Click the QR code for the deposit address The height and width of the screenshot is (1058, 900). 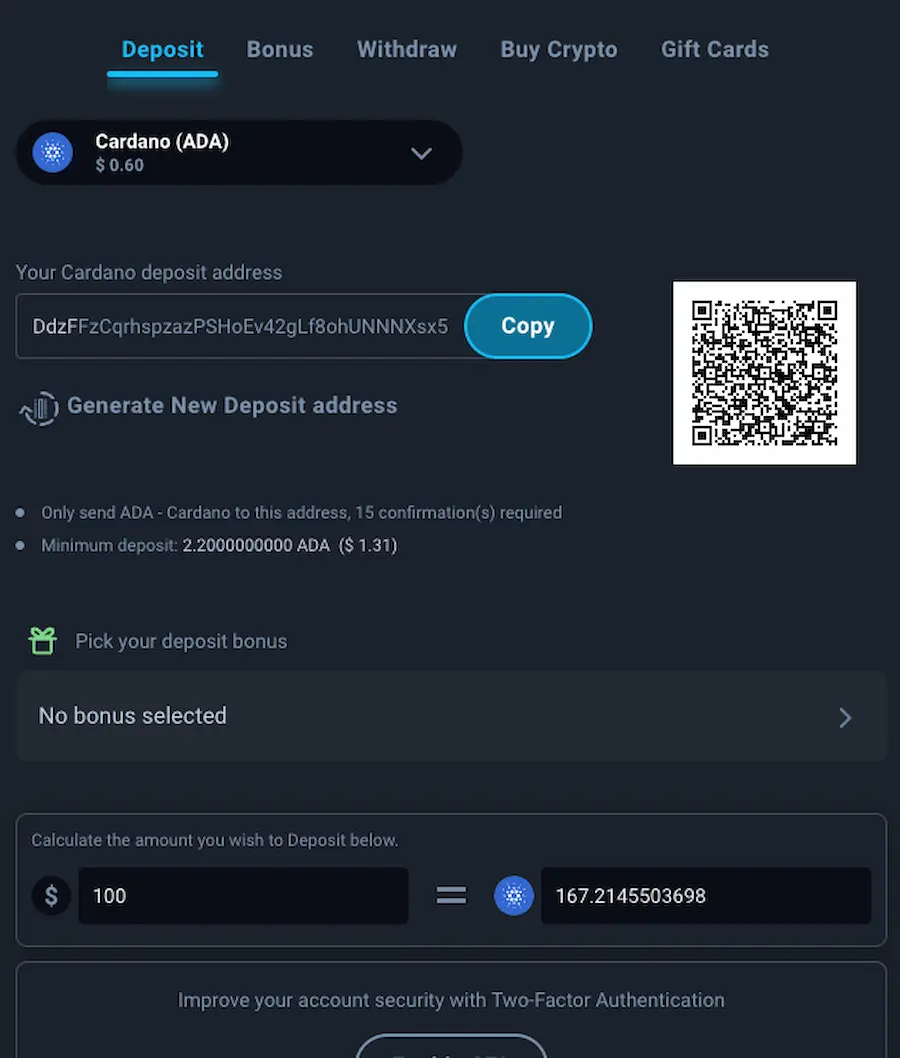click(x=764, y=372)
